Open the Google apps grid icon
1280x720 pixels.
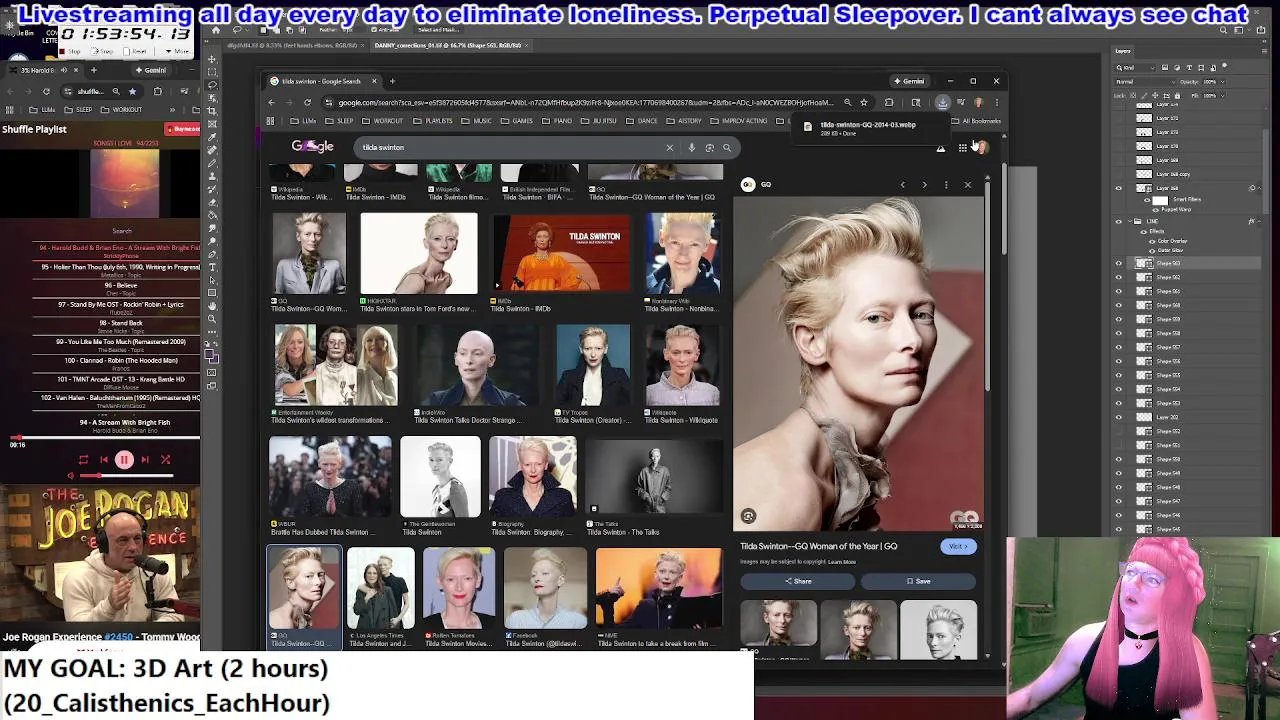[962, 147]
